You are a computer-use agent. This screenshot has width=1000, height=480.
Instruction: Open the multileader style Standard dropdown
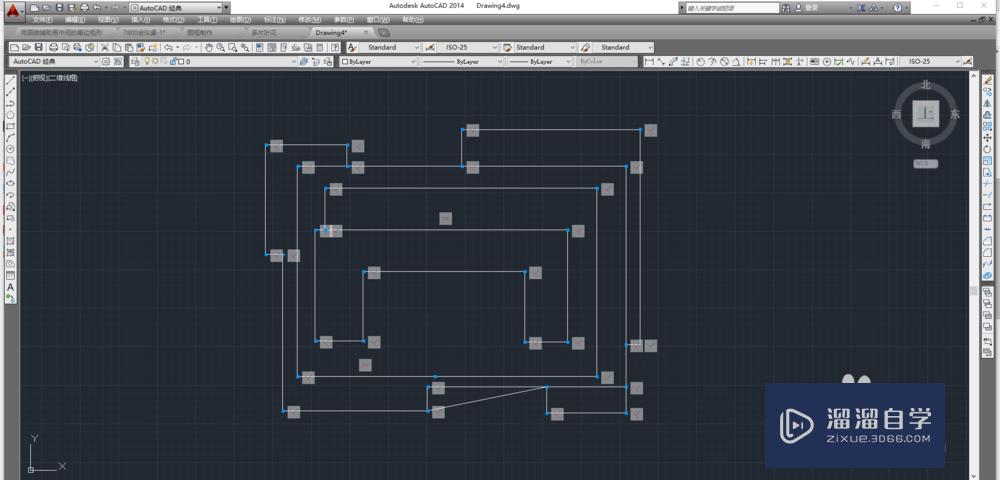point(623,47)
